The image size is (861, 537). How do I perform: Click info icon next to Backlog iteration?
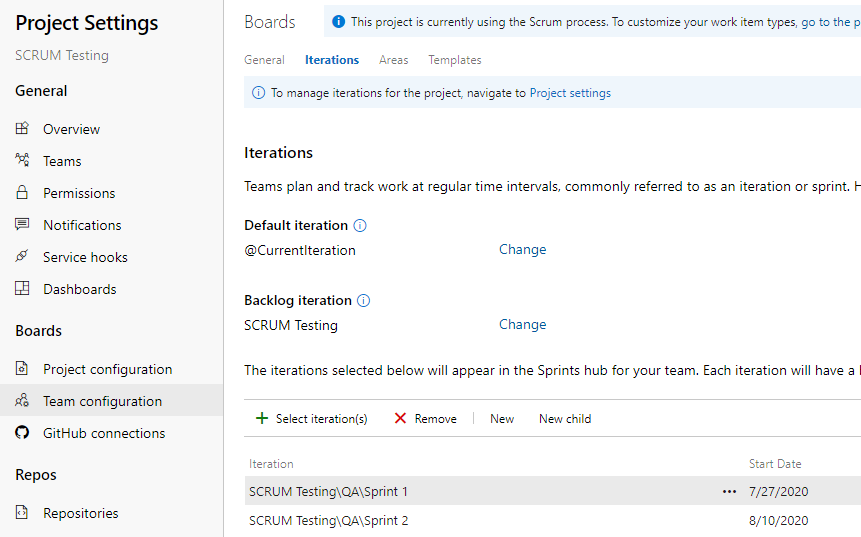click(364, 300)
